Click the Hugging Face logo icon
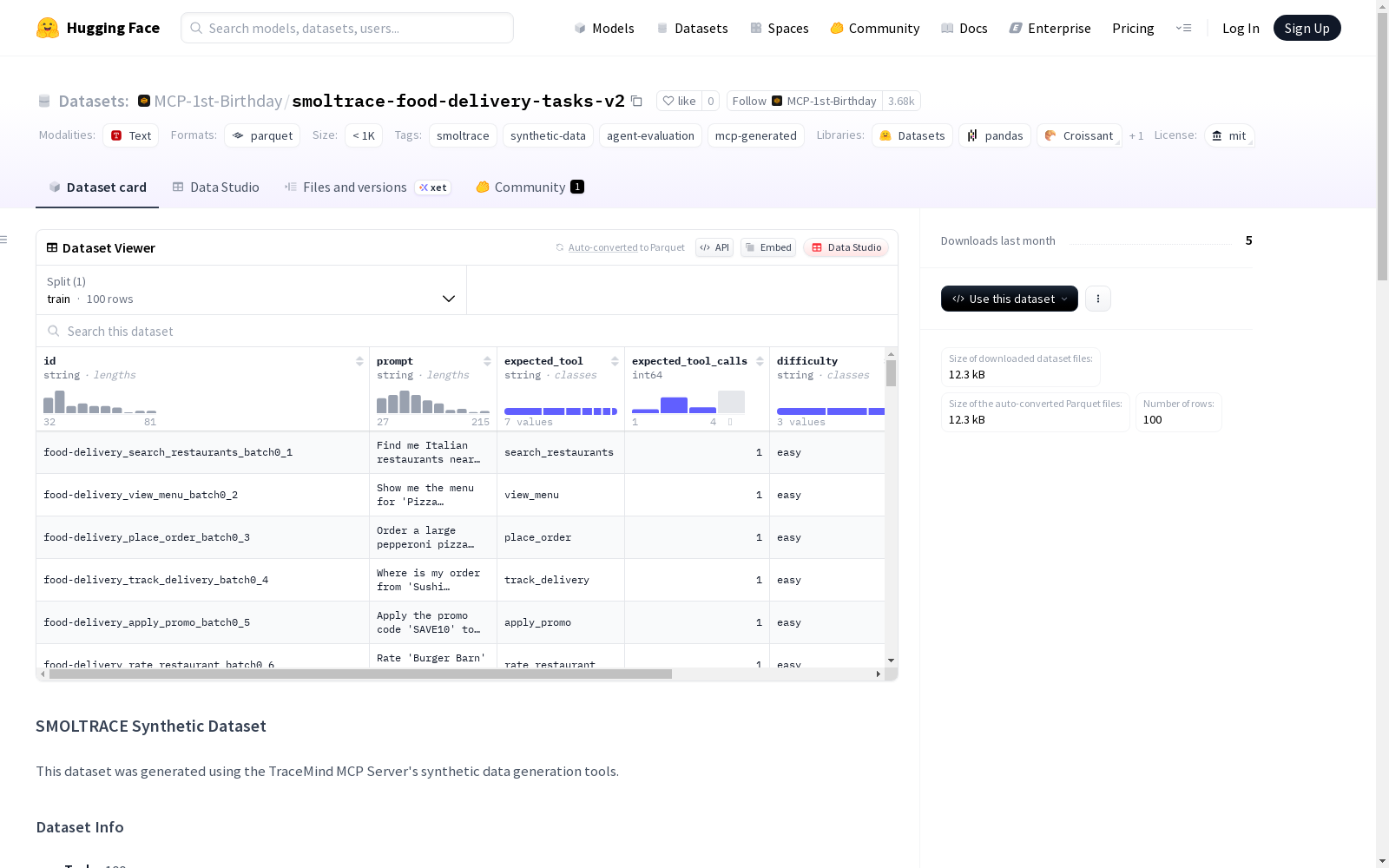This screenshot has width=1389, height=868. [48, 28]
